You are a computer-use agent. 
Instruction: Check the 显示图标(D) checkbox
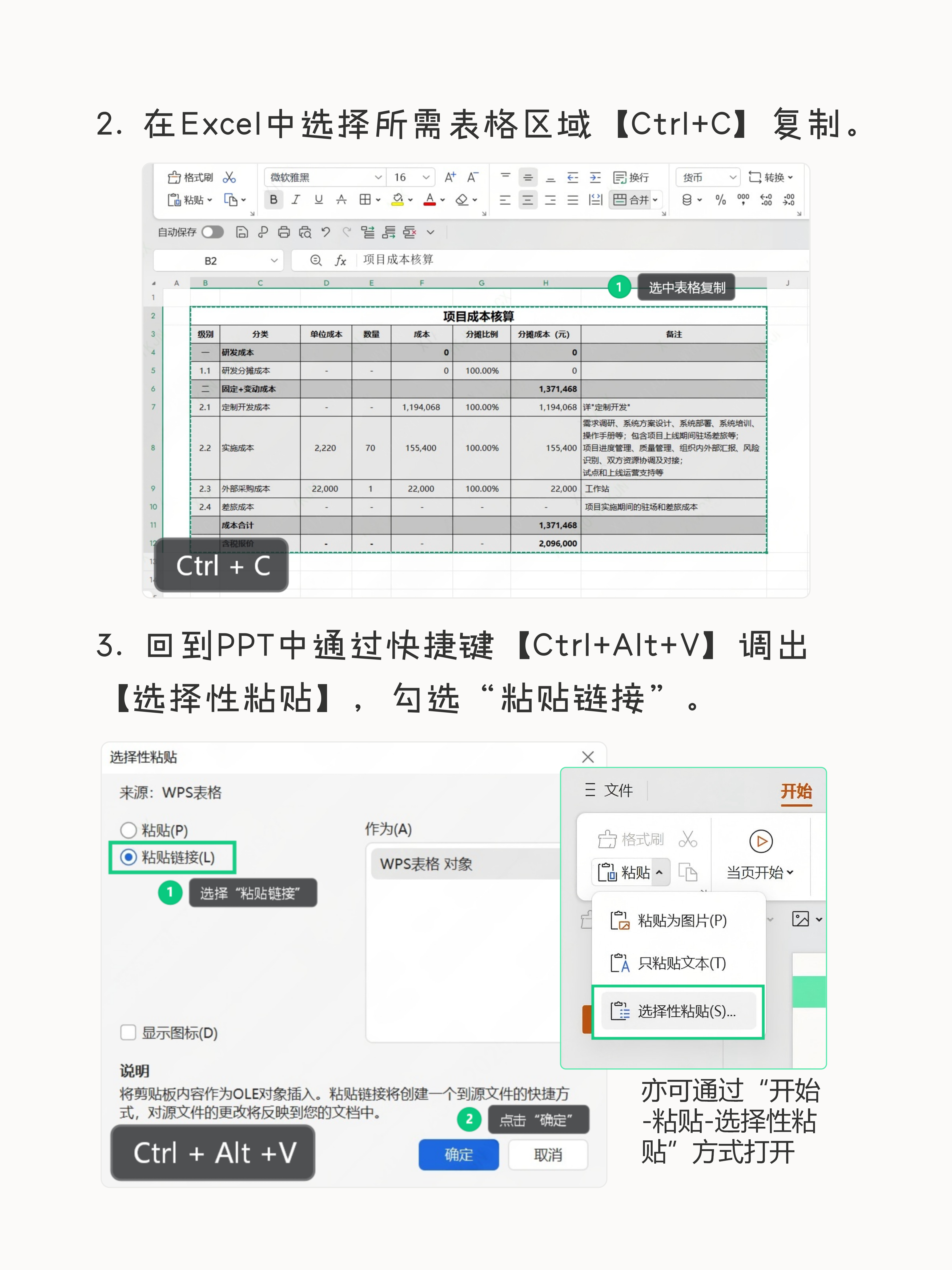[128, 1032]
